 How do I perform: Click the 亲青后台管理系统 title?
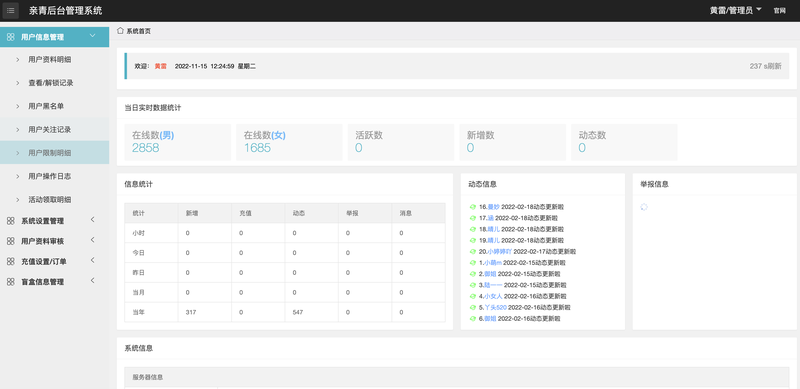(x=65, y=10)
